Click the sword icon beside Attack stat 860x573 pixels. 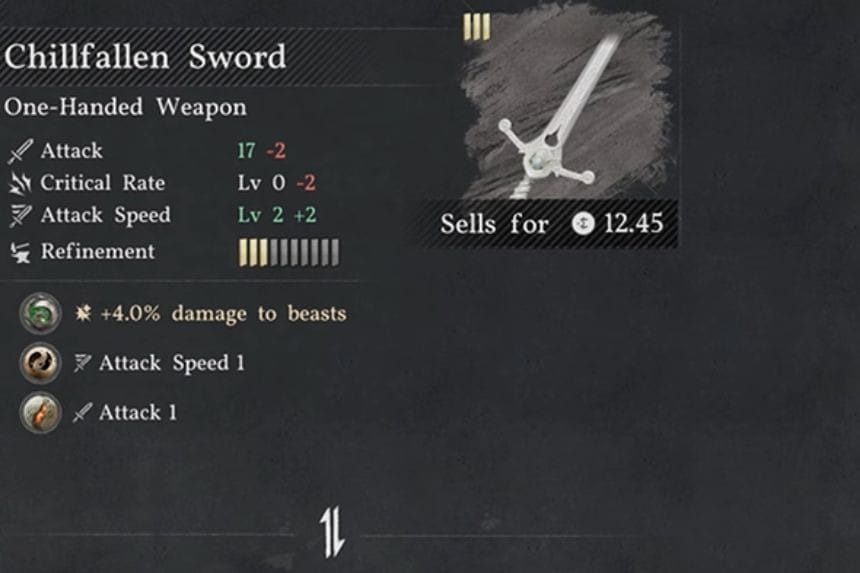tap(20, 151)
